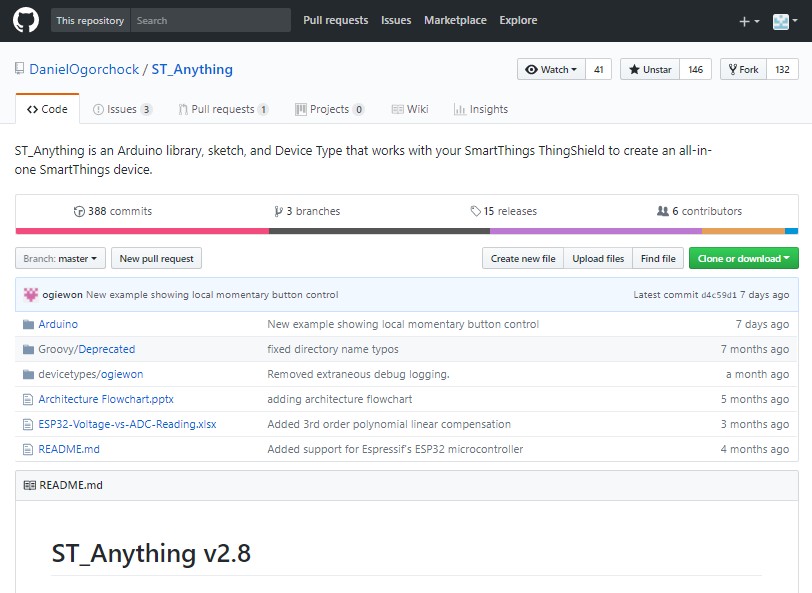812x593 pixels.
Task: Open the Deprecated folder link
Action: click(x=107, y=350)
